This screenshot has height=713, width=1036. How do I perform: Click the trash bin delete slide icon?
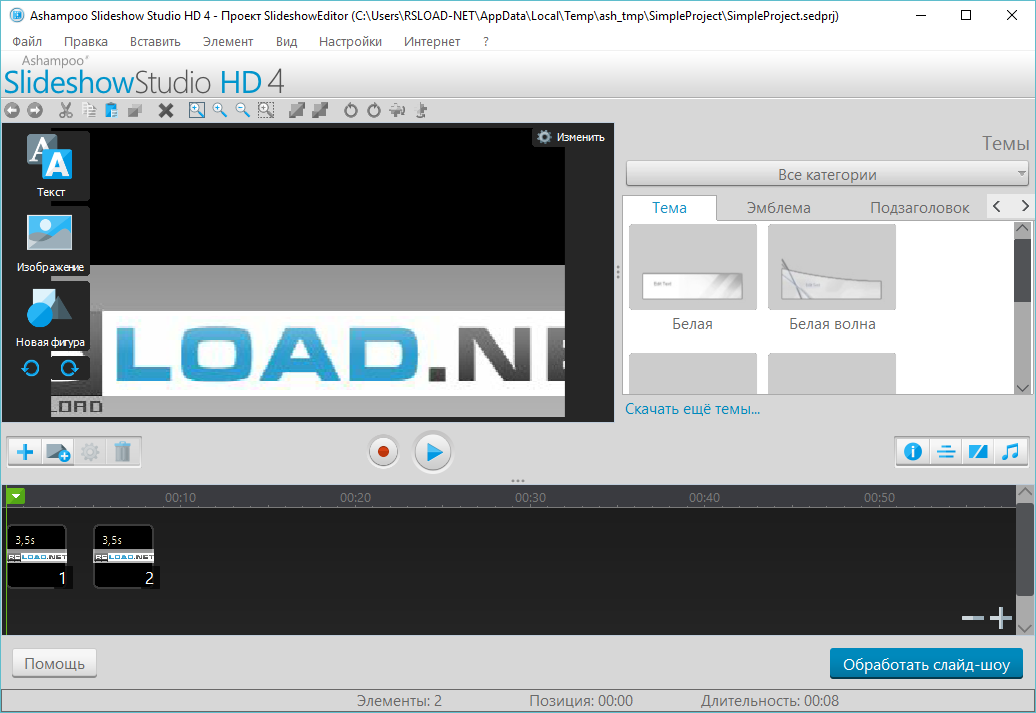click(123, 452)
